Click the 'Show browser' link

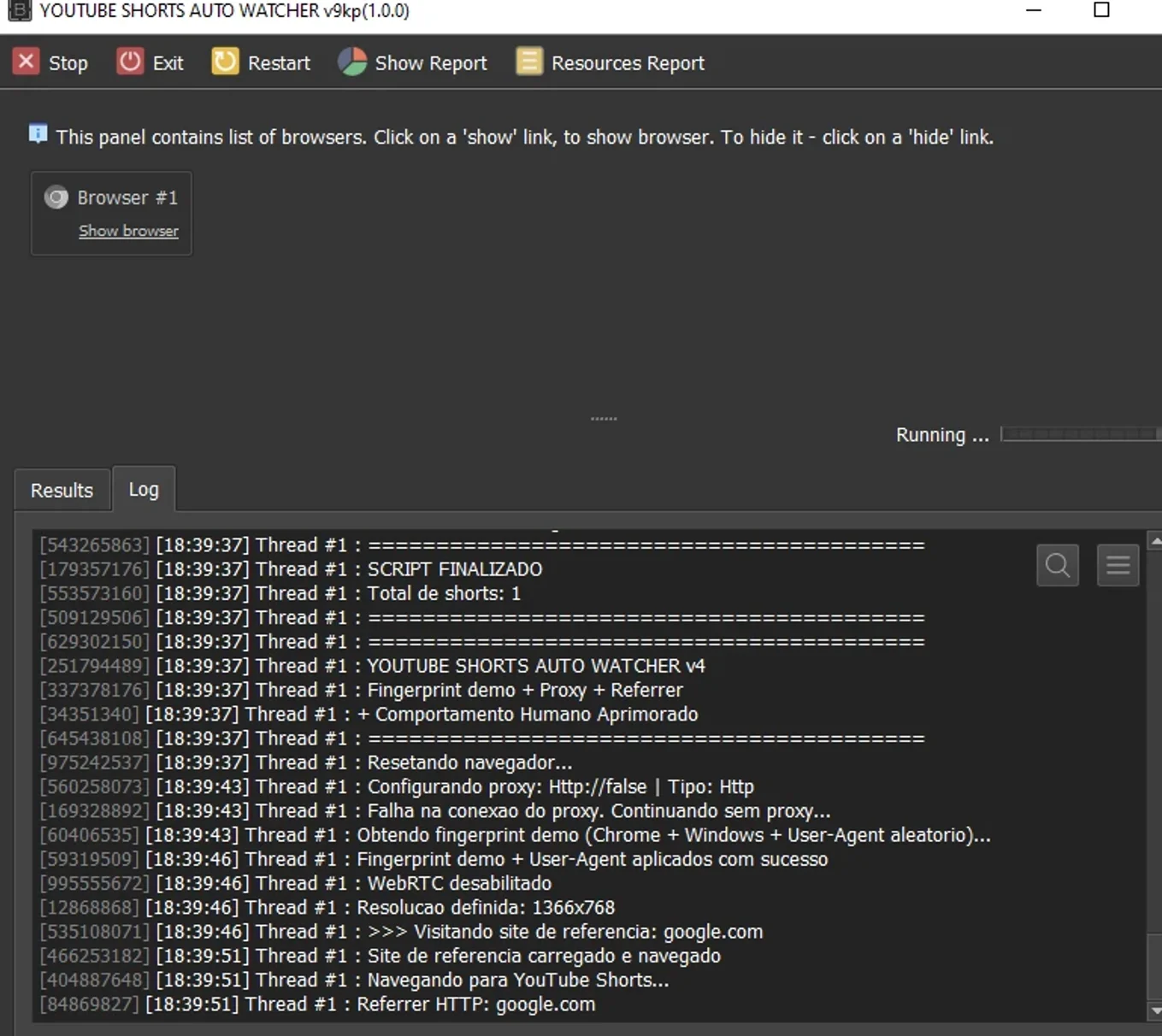129,231
